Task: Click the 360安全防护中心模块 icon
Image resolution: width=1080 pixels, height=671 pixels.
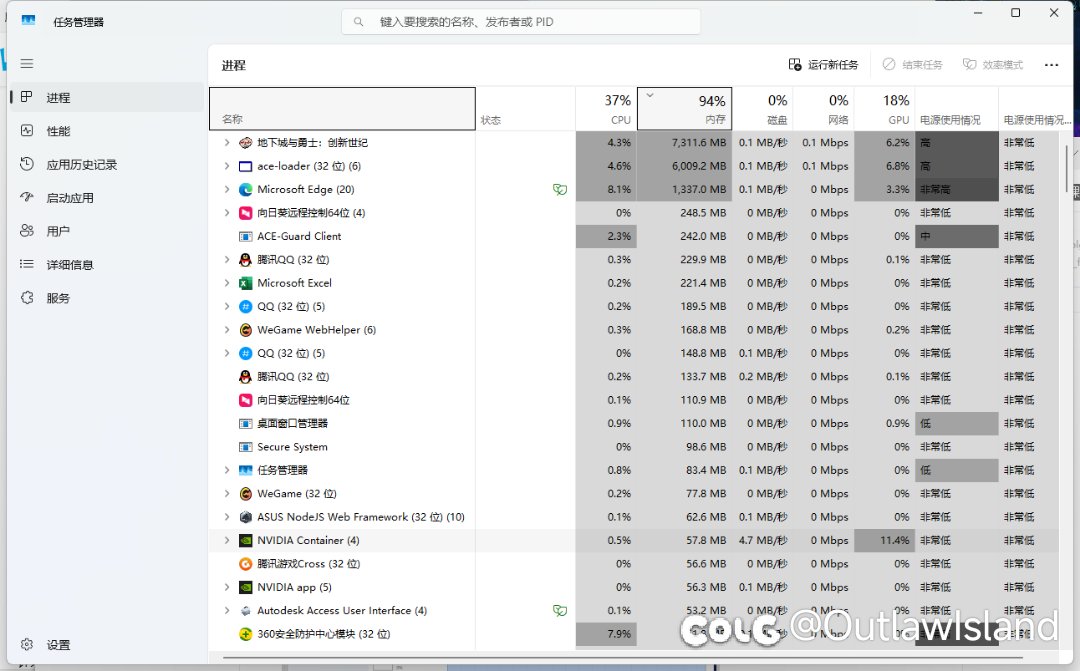Action: tap(245, 634)
